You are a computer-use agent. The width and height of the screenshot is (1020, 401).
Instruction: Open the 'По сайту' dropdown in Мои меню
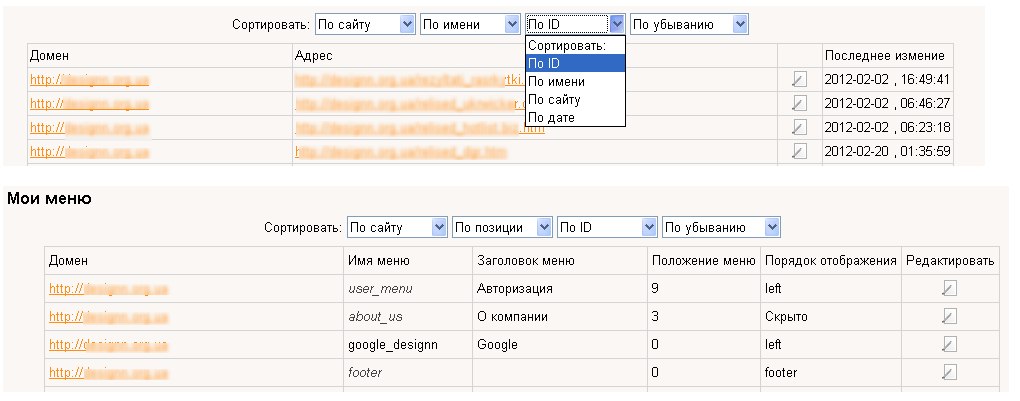click(397, 227)
